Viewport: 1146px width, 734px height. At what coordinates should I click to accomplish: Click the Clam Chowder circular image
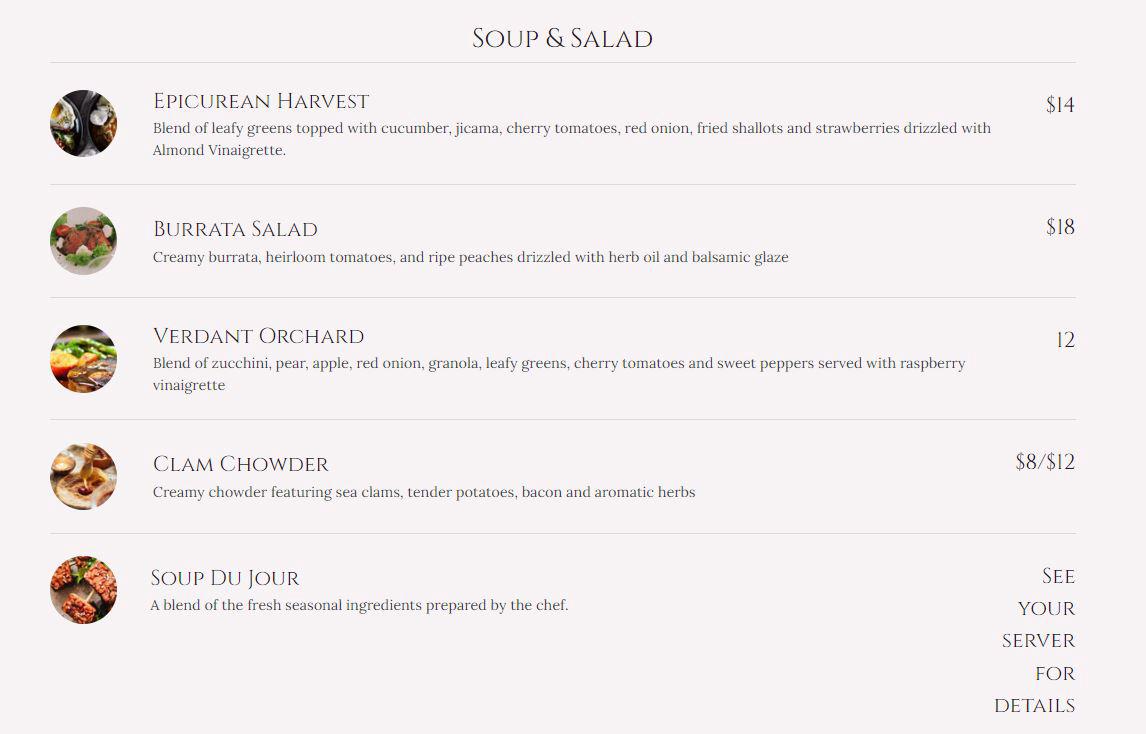click(x=83, y=477)
